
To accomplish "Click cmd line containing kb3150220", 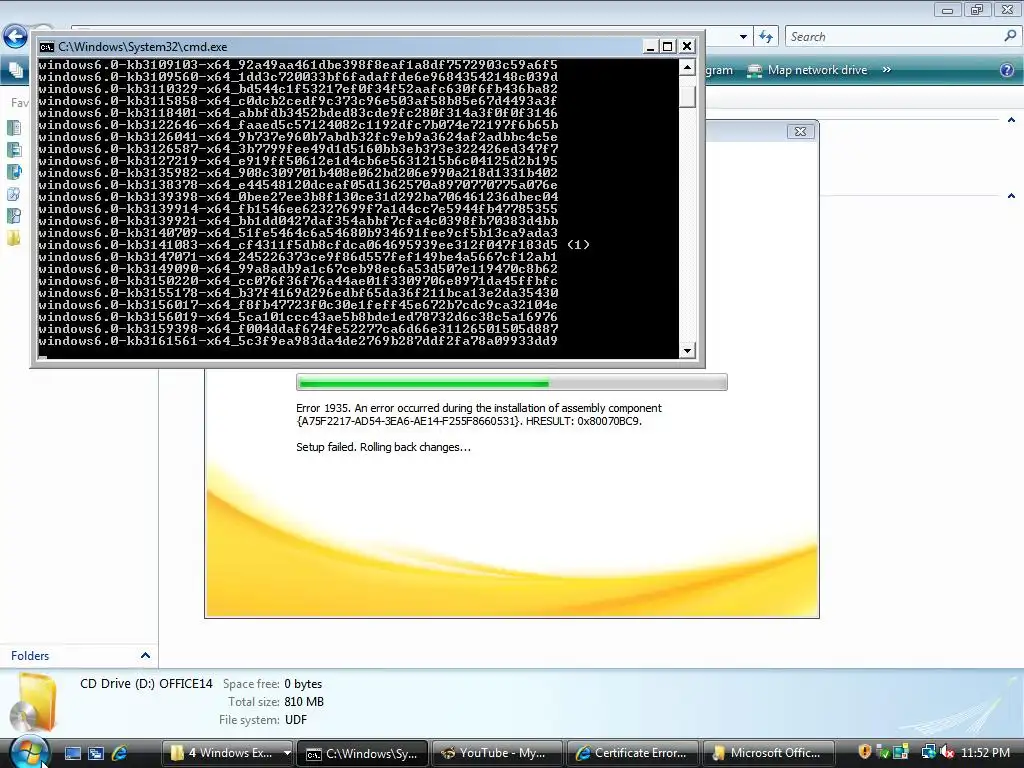I will (298, 281).
